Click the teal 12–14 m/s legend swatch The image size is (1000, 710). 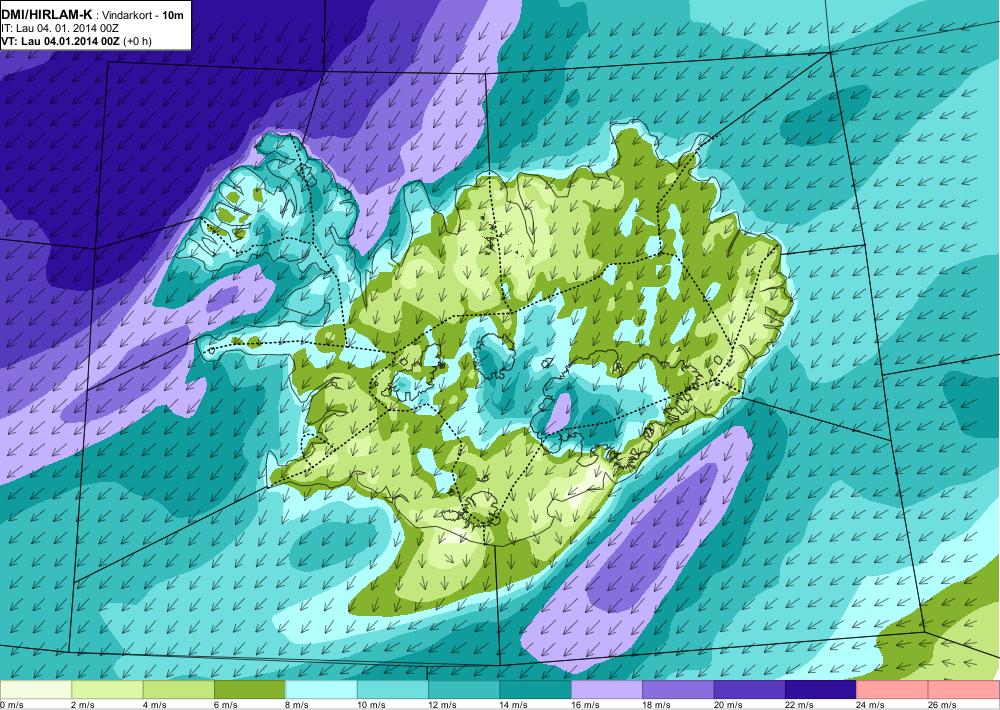click(x=464, y=690)
